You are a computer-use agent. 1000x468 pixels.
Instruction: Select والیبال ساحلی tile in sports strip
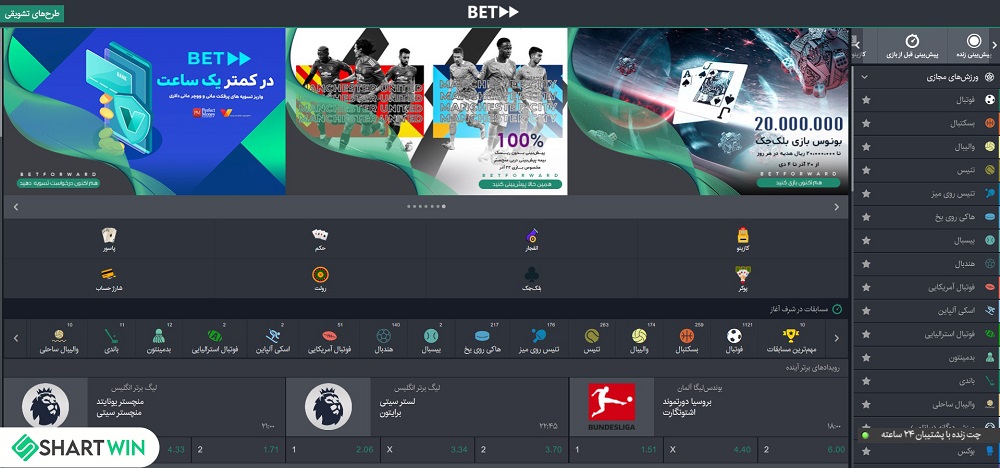tap(59, 339)
